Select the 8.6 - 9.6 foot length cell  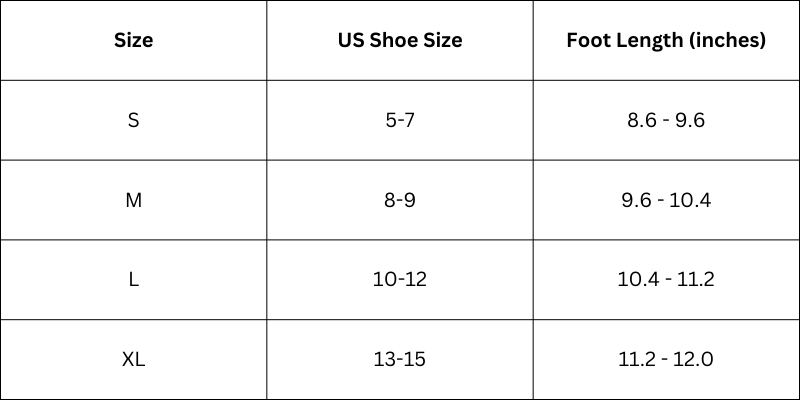click(x=666, y=120)
